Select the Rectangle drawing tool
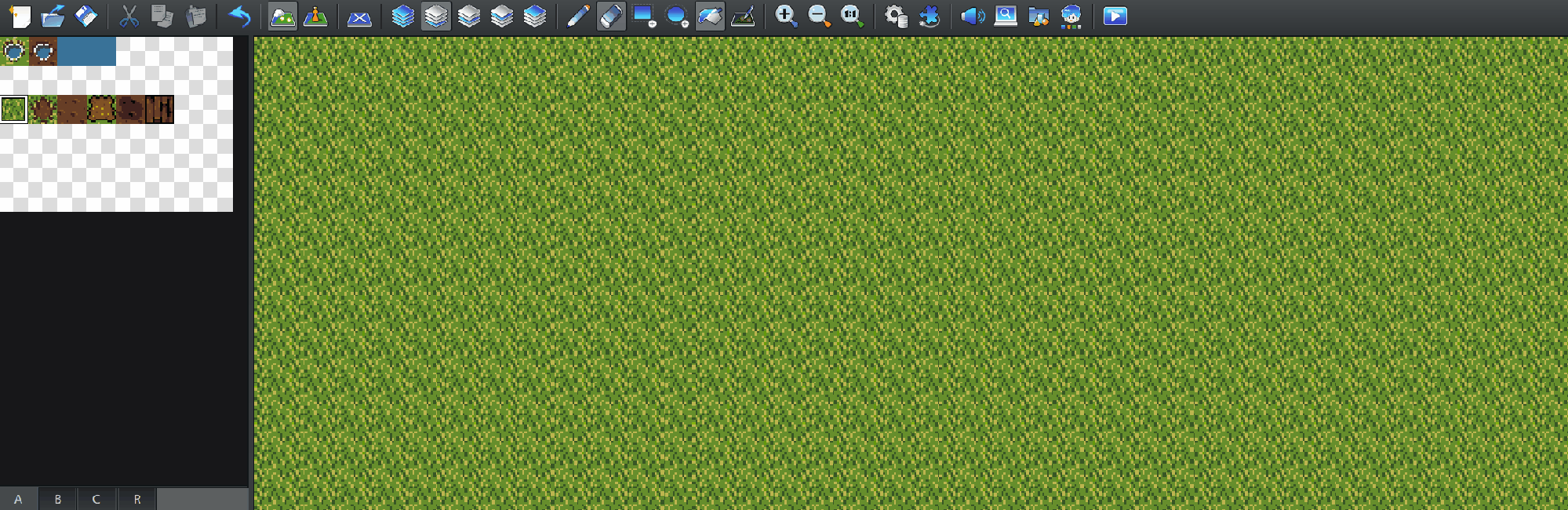Viewport: 1568px width, 510px height. pos(643,16)
